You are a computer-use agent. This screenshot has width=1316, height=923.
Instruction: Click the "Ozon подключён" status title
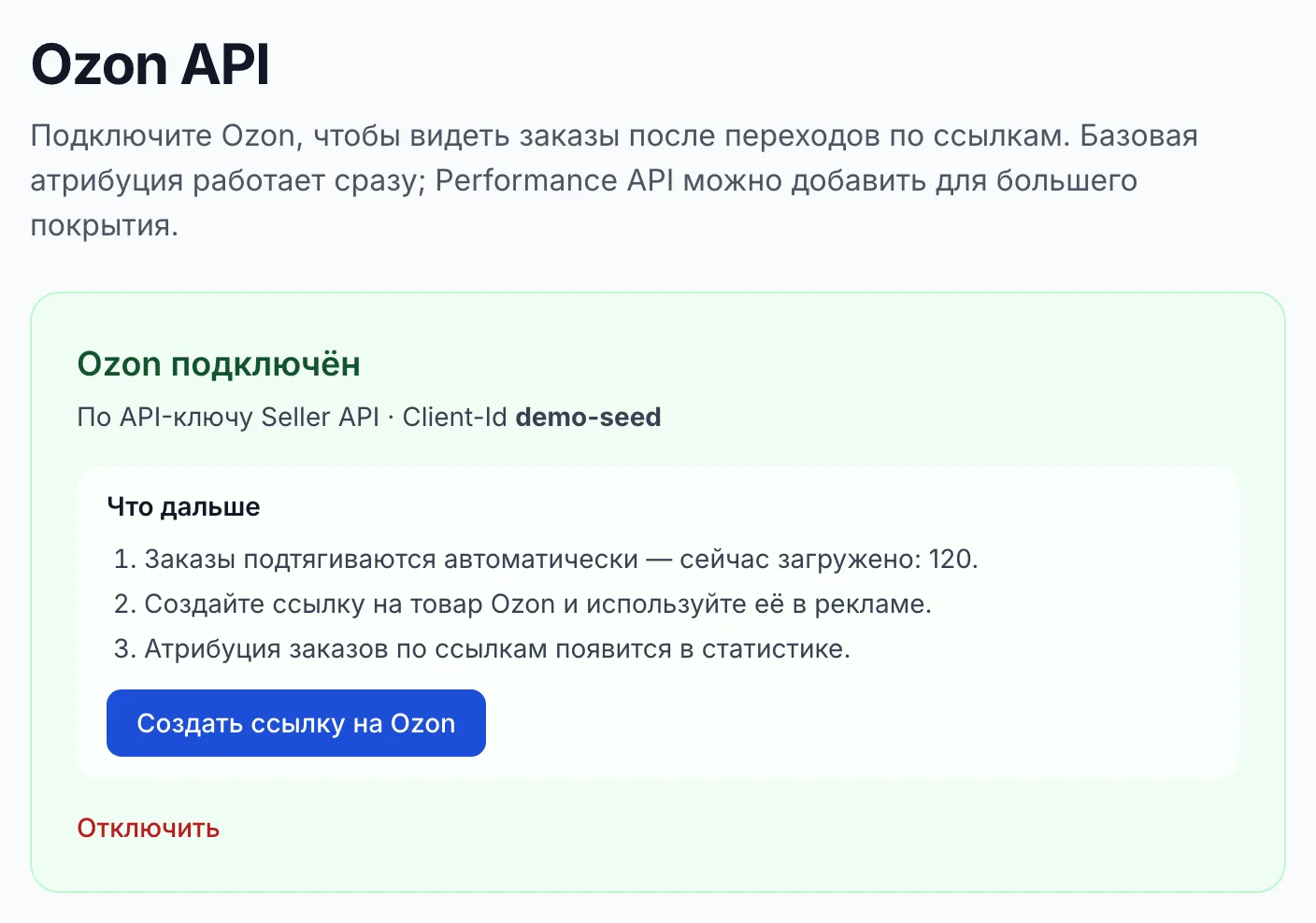[219, 363]
